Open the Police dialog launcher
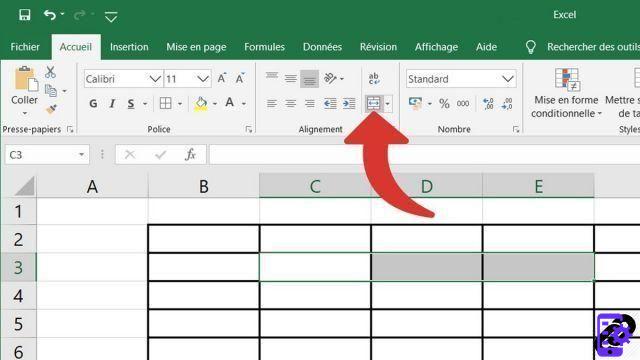Viewport: 640px width, 360px height. 249,129
